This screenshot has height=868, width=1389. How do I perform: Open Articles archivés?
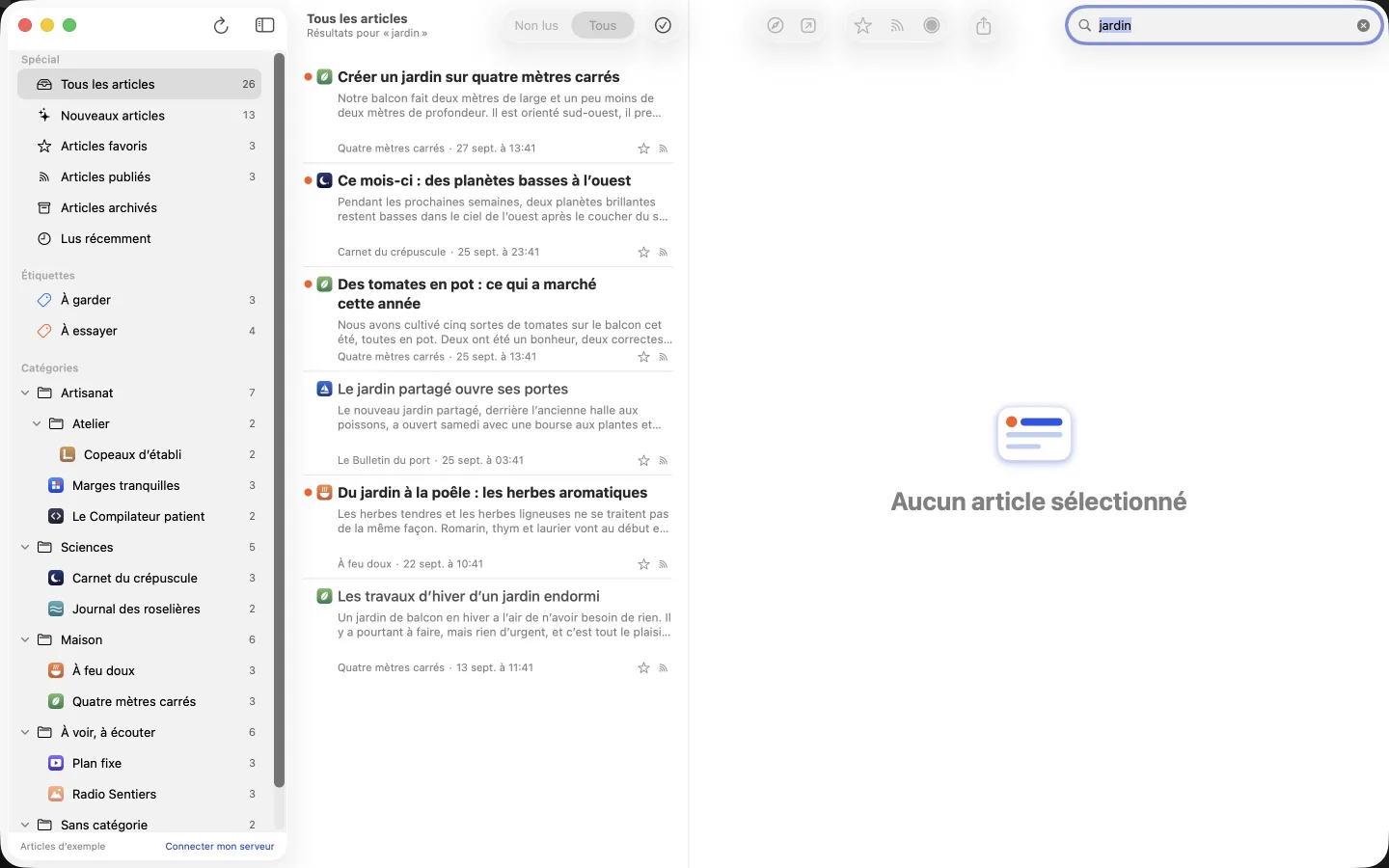[140, 207]
